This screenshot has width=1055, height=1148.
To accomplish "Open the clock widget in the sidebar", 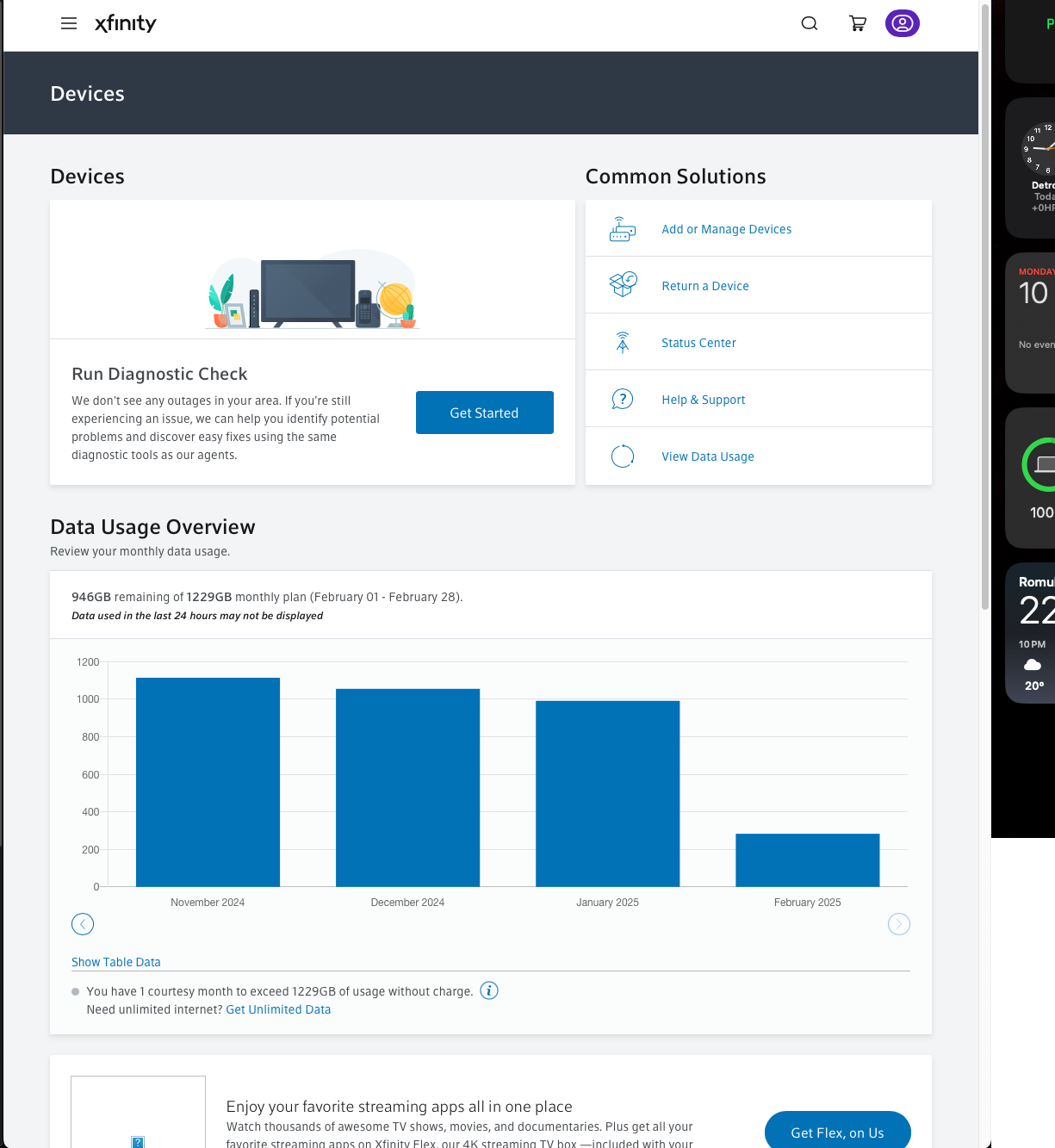I will 1031,168.
